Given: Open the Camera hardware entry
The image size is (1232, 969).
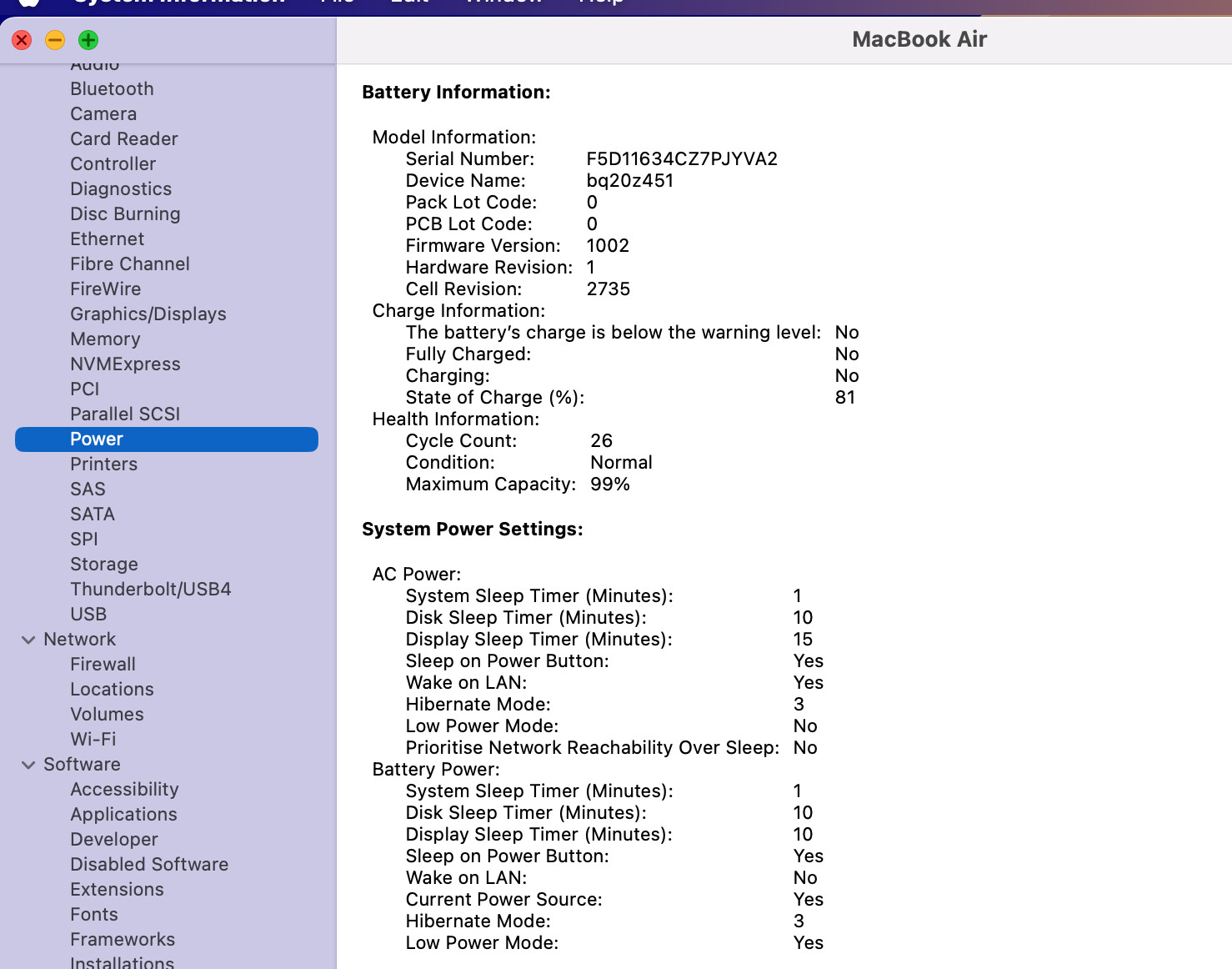Looking at the screenshot, I should pos(103,114).
